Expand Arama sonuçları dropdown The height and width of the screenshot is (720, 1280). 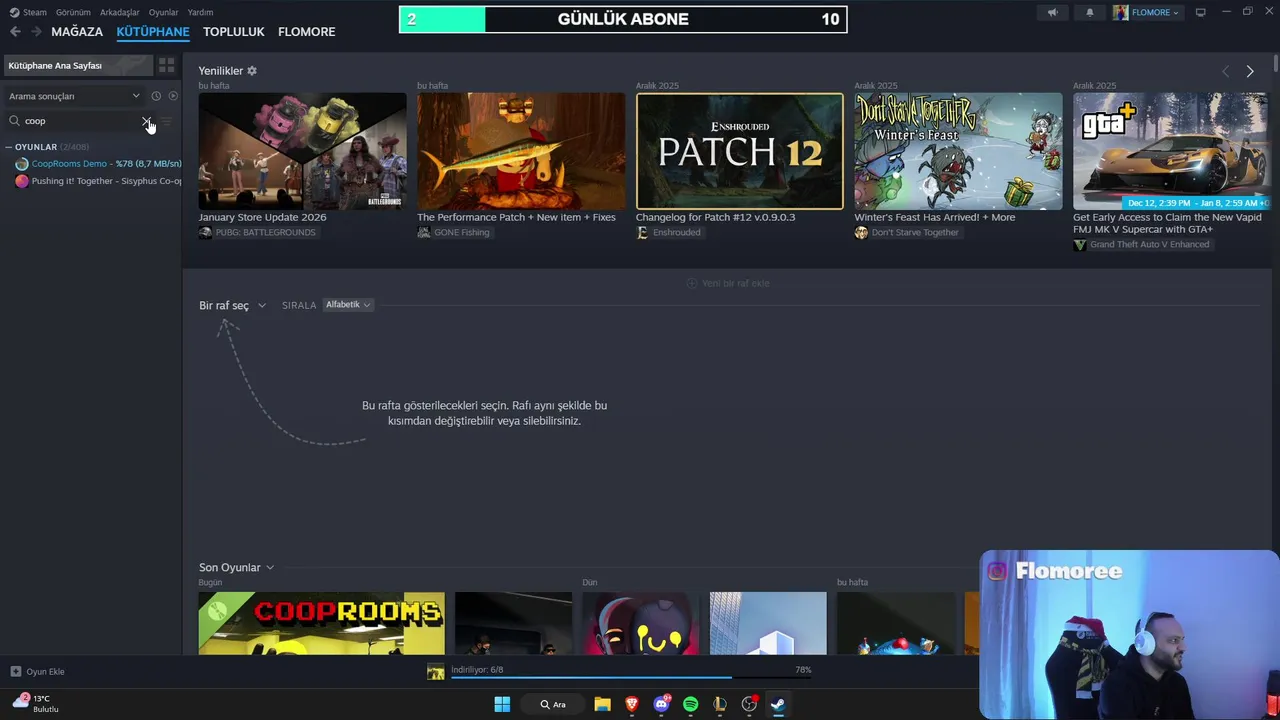[136, 96]
